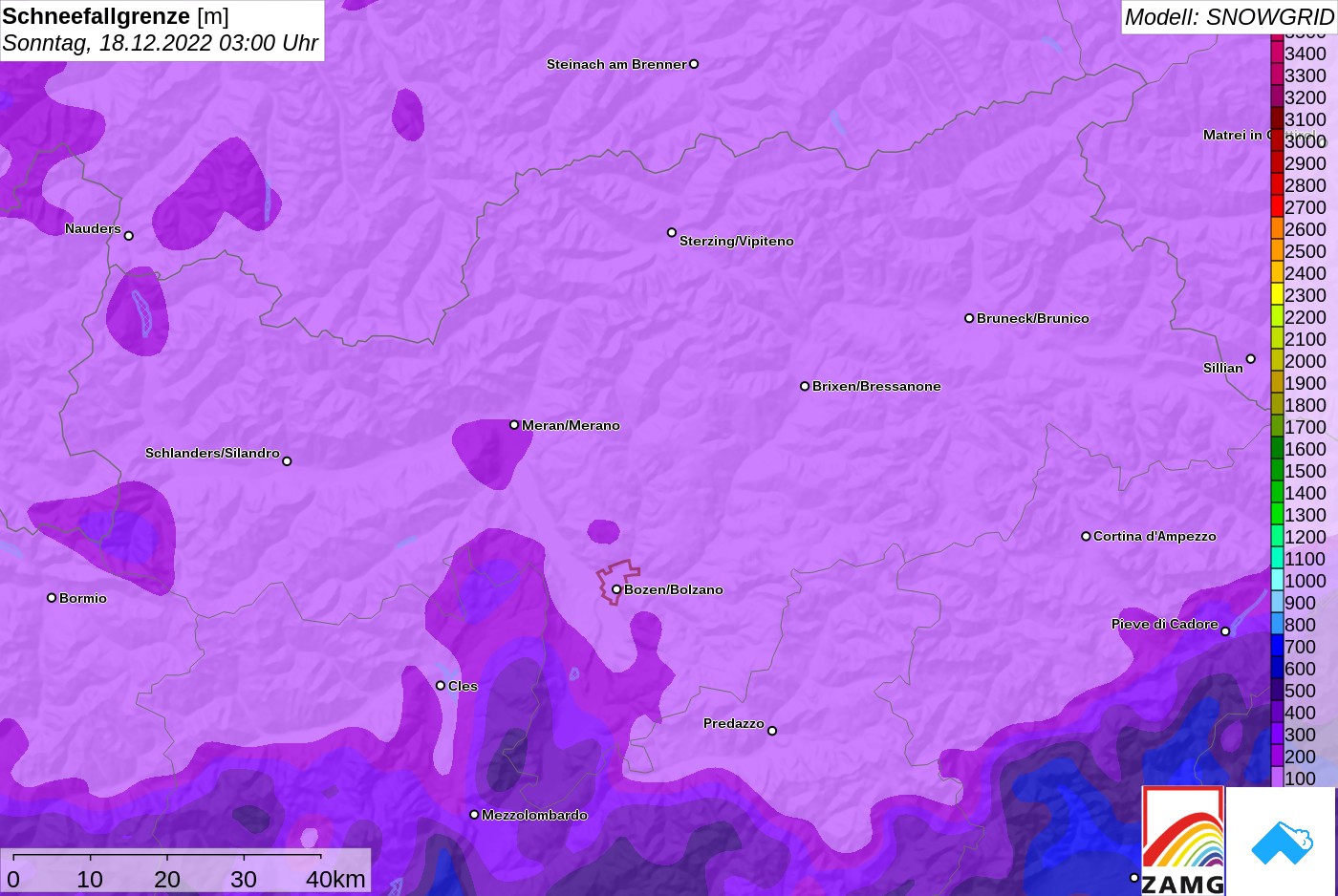Select the Cortina d'Ampezzo marker dot
Viewport: 1338px width, 896px height.
[x=1086, y=536]
